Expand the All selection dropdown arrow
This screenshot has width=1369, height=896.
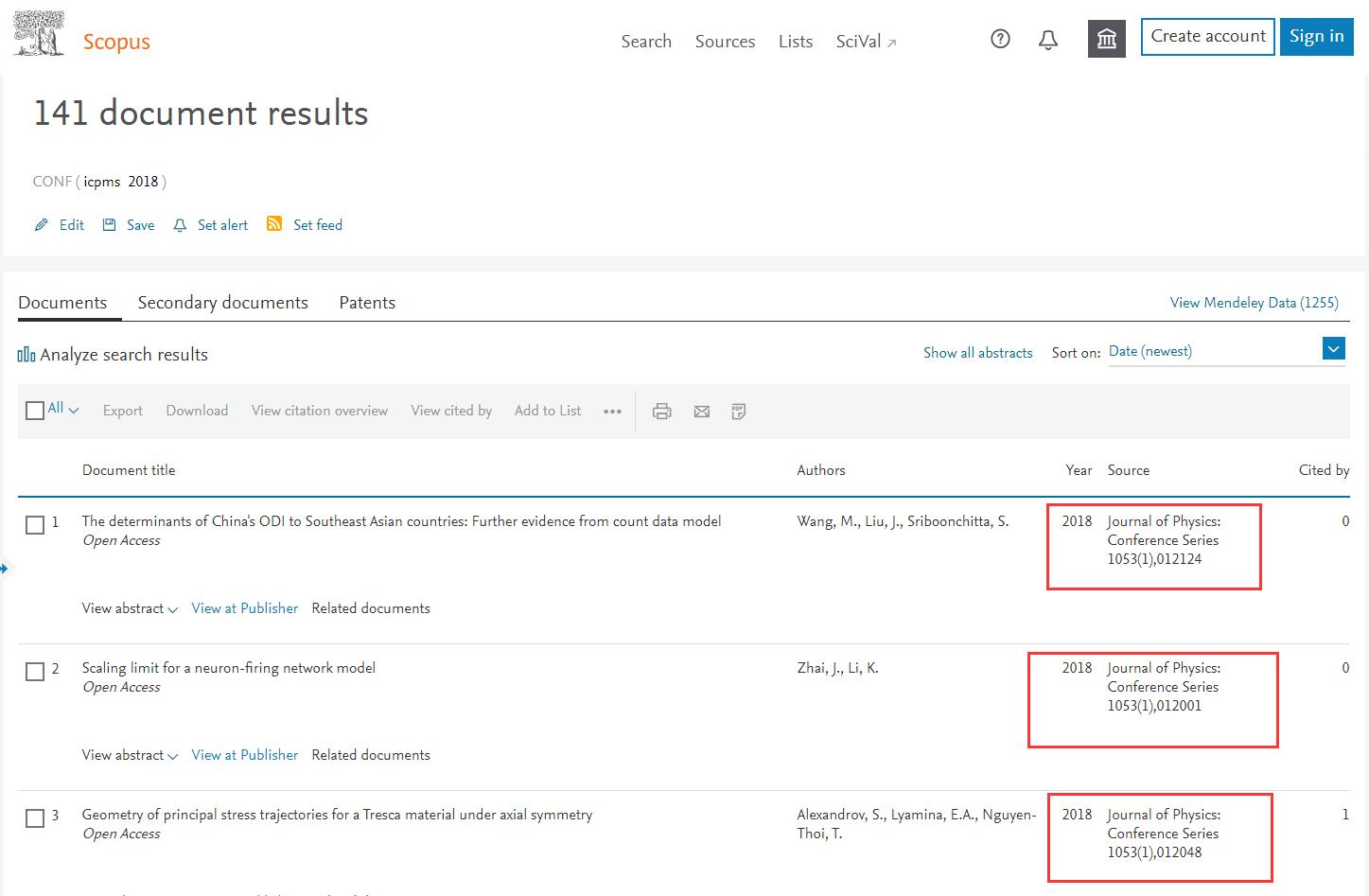74,411
